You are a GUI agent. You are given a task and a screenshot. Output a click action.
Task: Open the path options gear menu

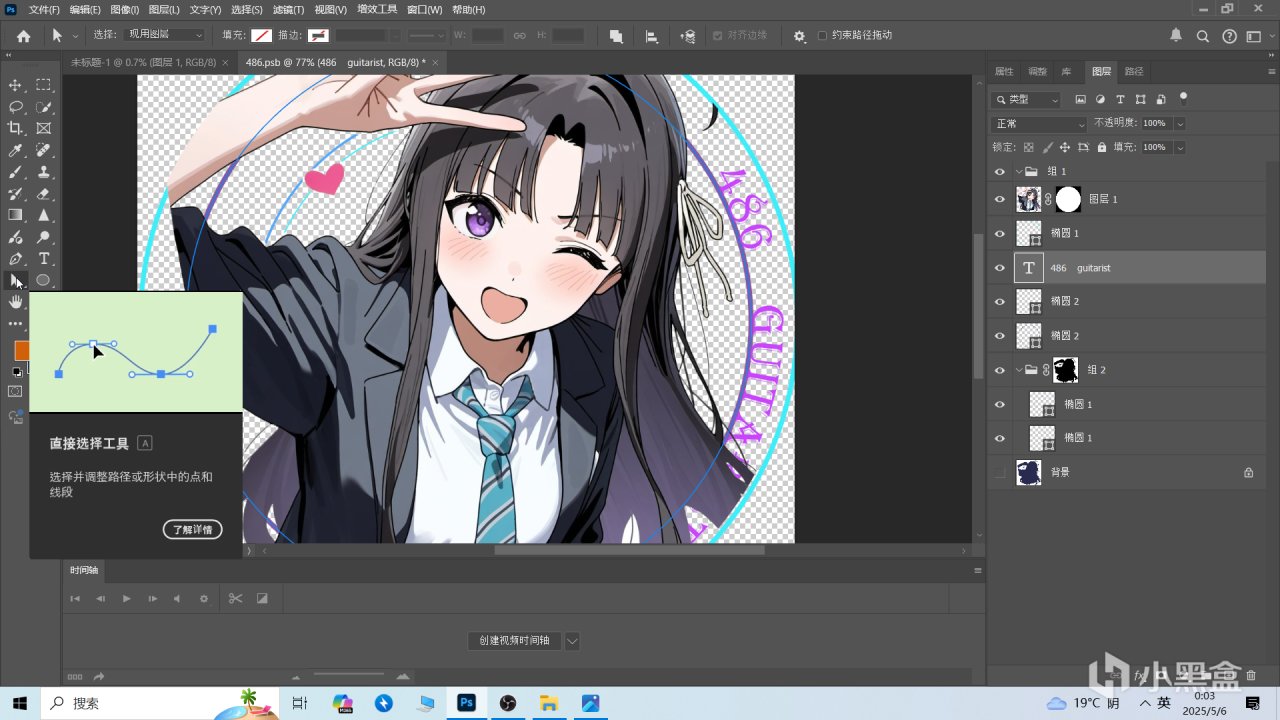tap(799, 36)
